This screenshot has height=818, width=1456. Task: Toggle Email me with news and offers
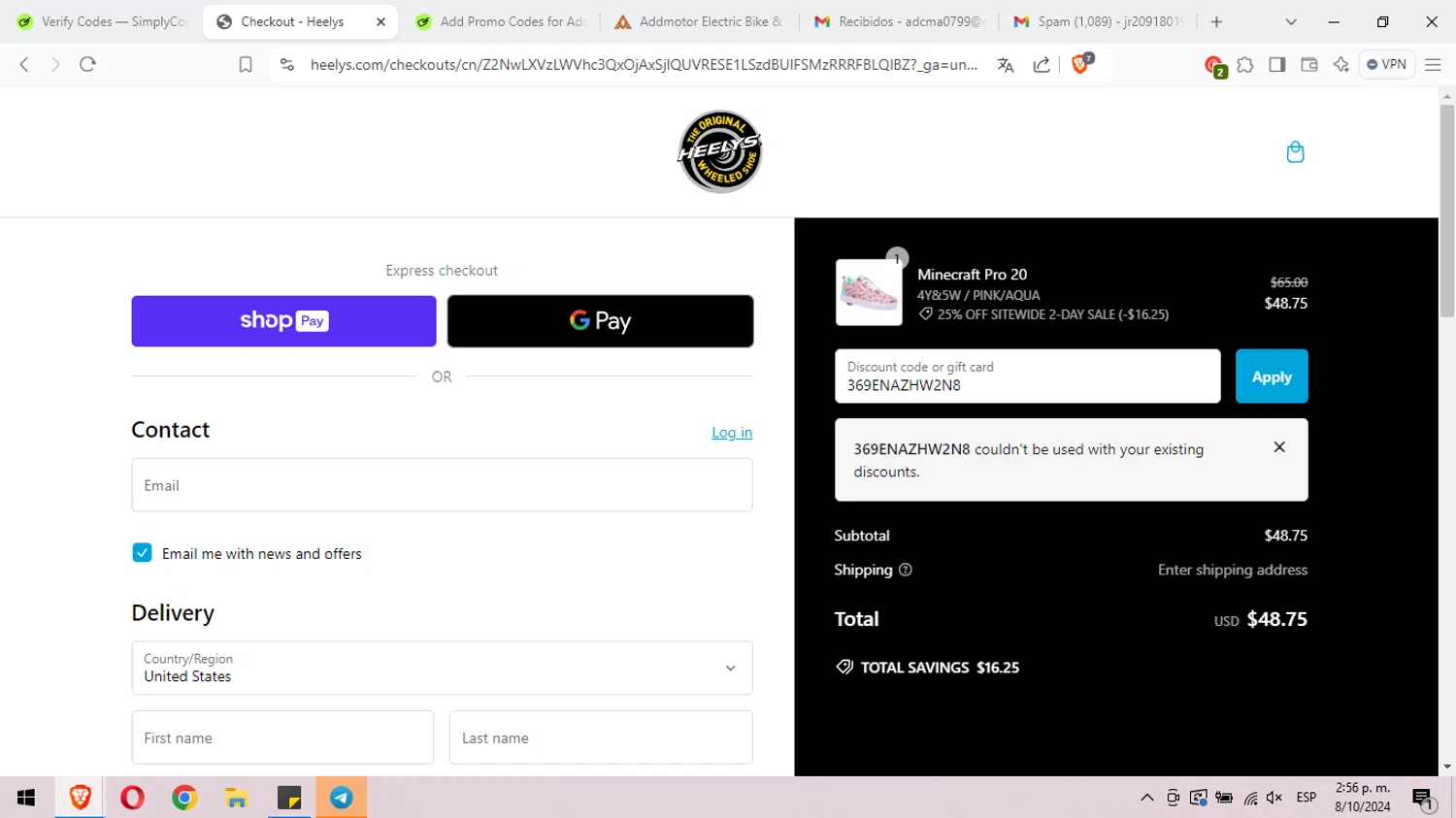pyautogui.click(x=142, y=553)
